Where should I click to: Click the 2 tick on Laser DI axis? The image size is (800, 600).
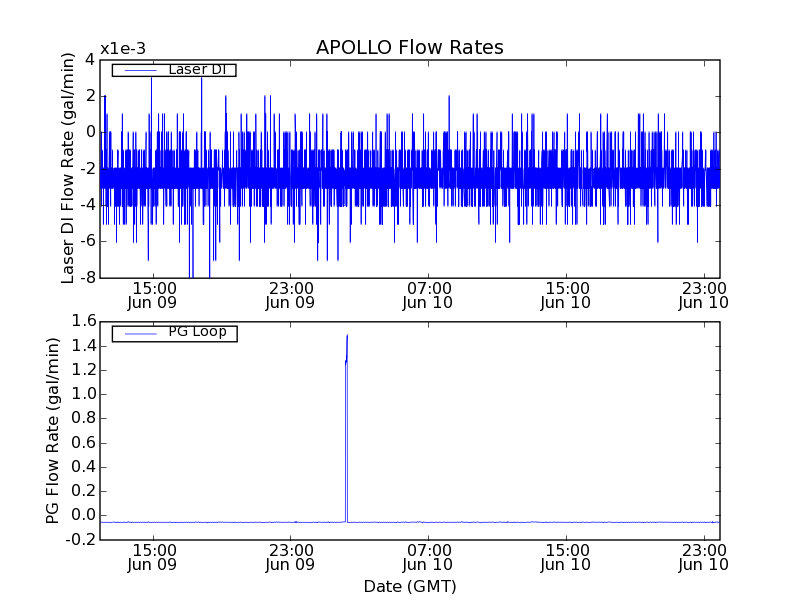tap(90, 96)
